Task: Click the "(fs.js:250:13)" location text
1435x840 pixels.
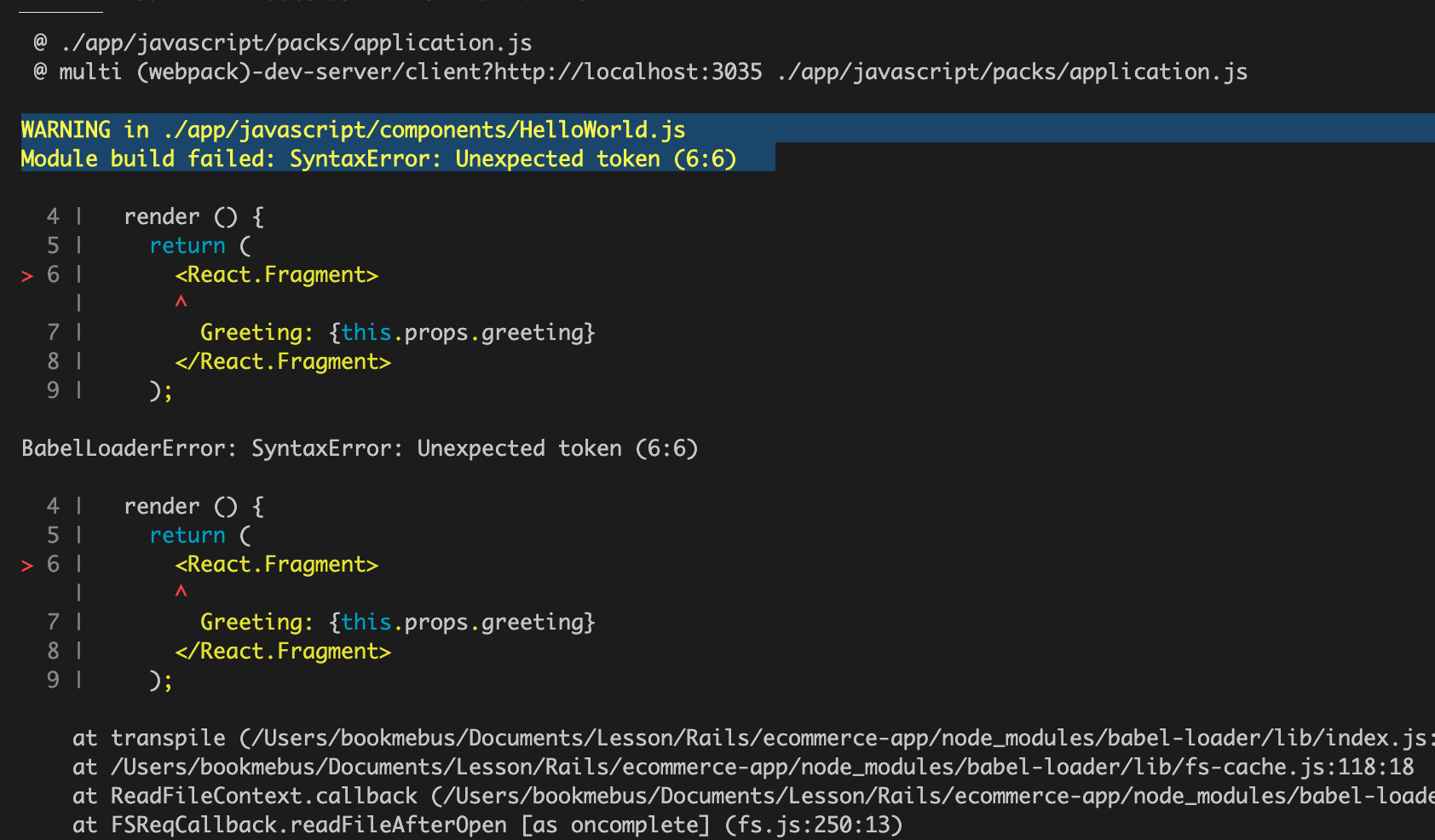Action: pyautogui.click(x=813, y=826)
